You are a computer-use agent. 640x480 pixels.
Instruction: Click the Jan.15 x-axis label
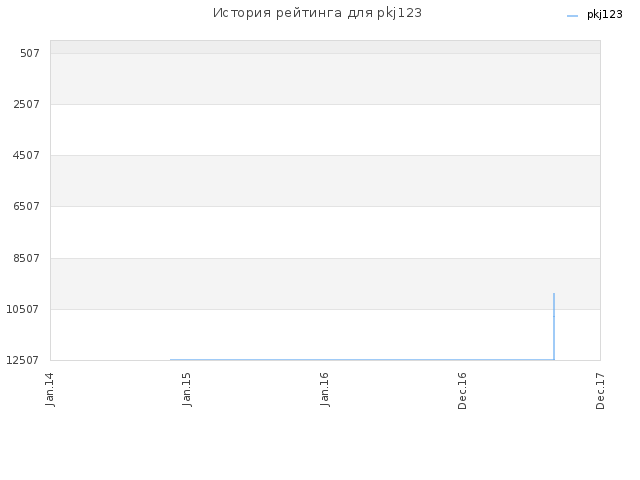tap(188, 389)
